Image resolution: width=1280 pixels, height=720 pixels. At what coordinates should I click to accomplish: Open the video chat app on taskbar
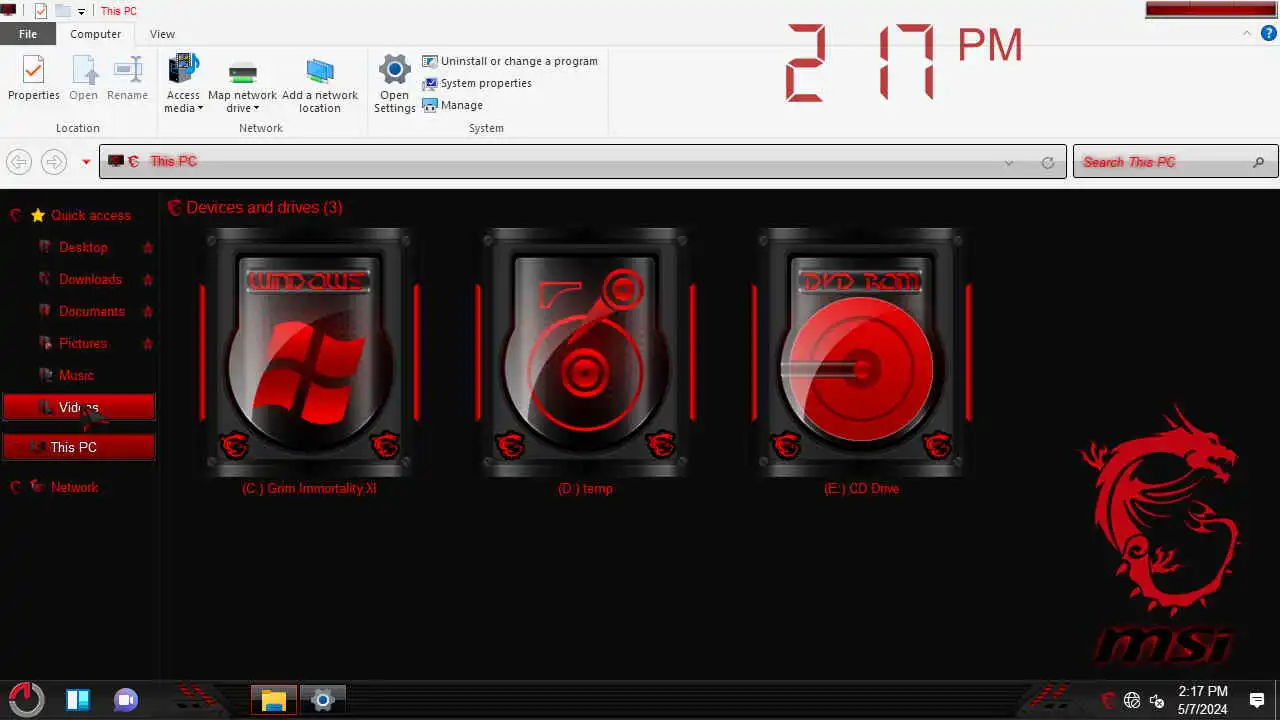(x=126, y=700)
